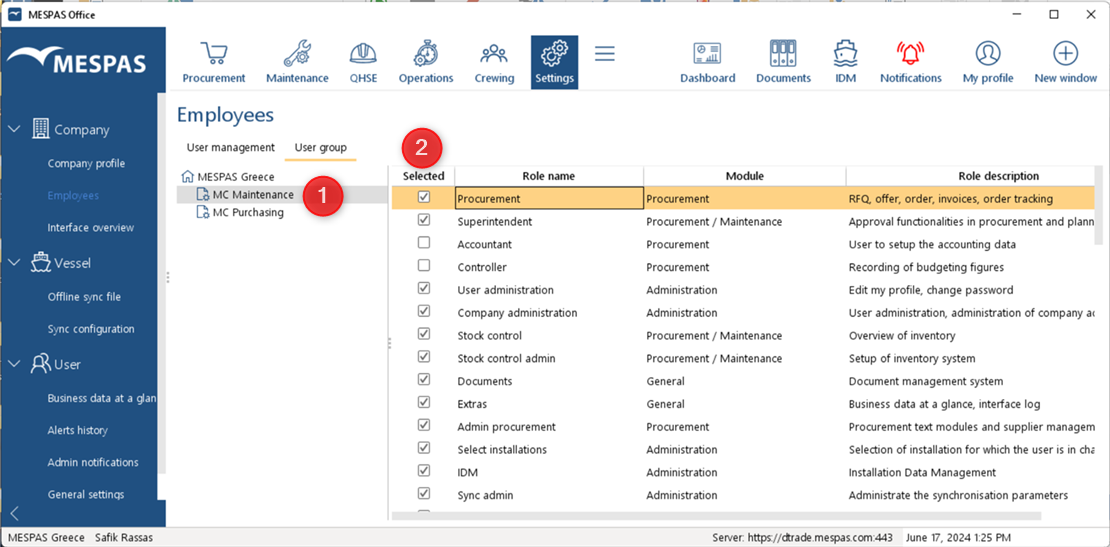Click the Sync admin role name cell
This screenshot has height=547, width=1110.
(549, 495)
